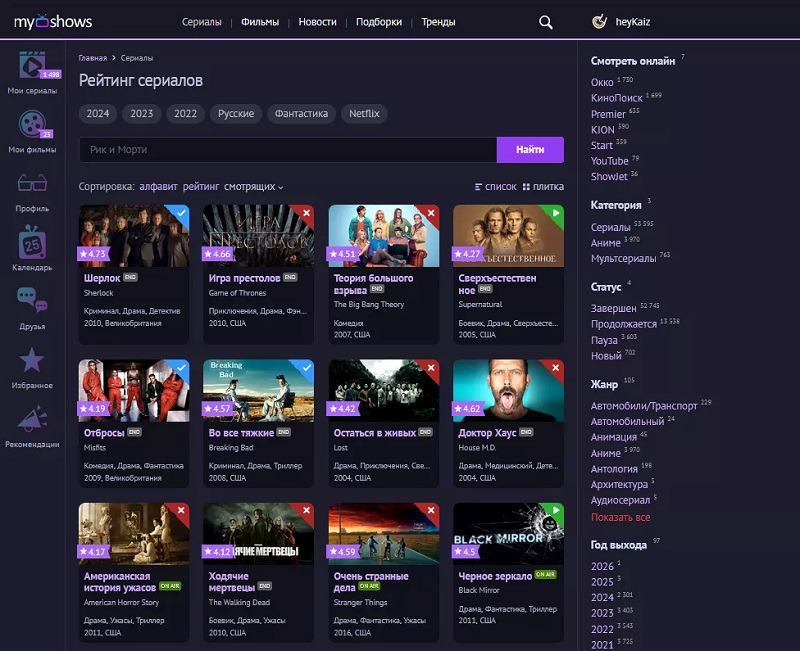
Task: Toggle red cross status on American Horror Story card
Action: coord(181,510)
